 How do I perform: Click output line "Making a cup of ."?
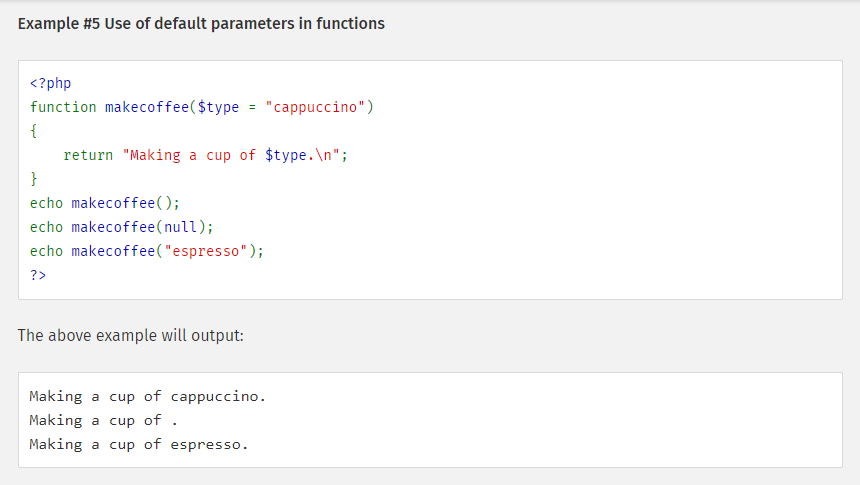[103, 420]
